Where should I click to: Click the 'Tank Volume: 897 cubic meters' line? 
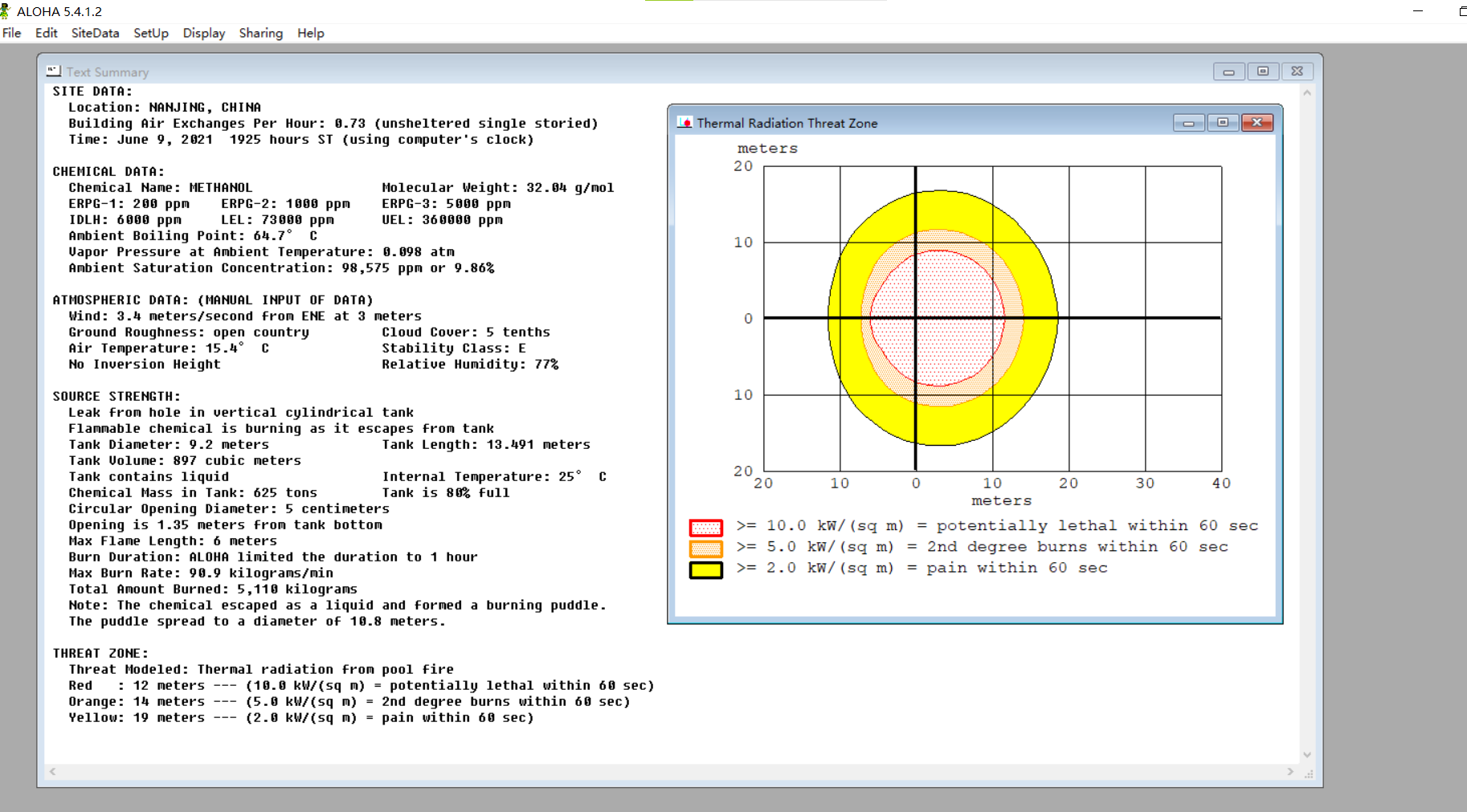pos(185,461)
